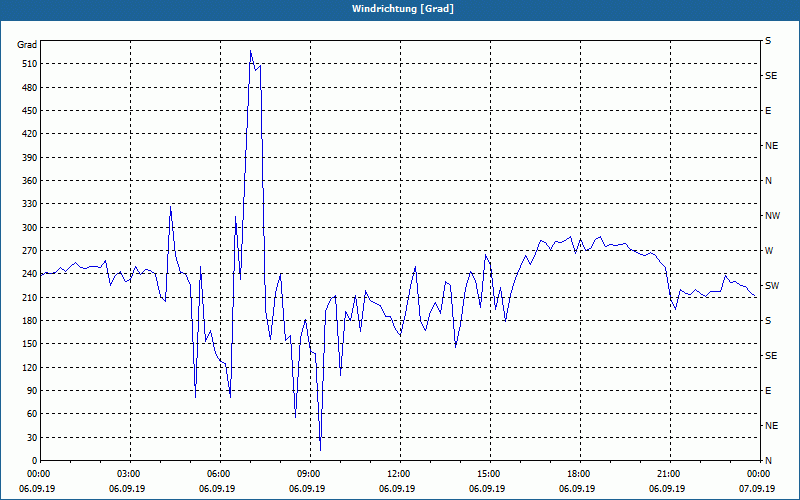Click the 'Windrichtung [Grad]' chart title
Viewport: 800px width, 500px height.
[x=403, y=9]
